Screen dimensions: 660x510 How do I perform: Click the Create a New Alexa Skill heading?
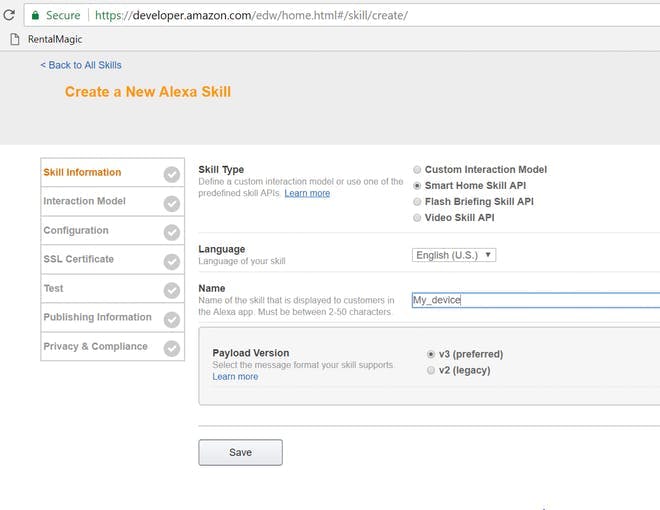pyautogui.click(x=148, y=92)
